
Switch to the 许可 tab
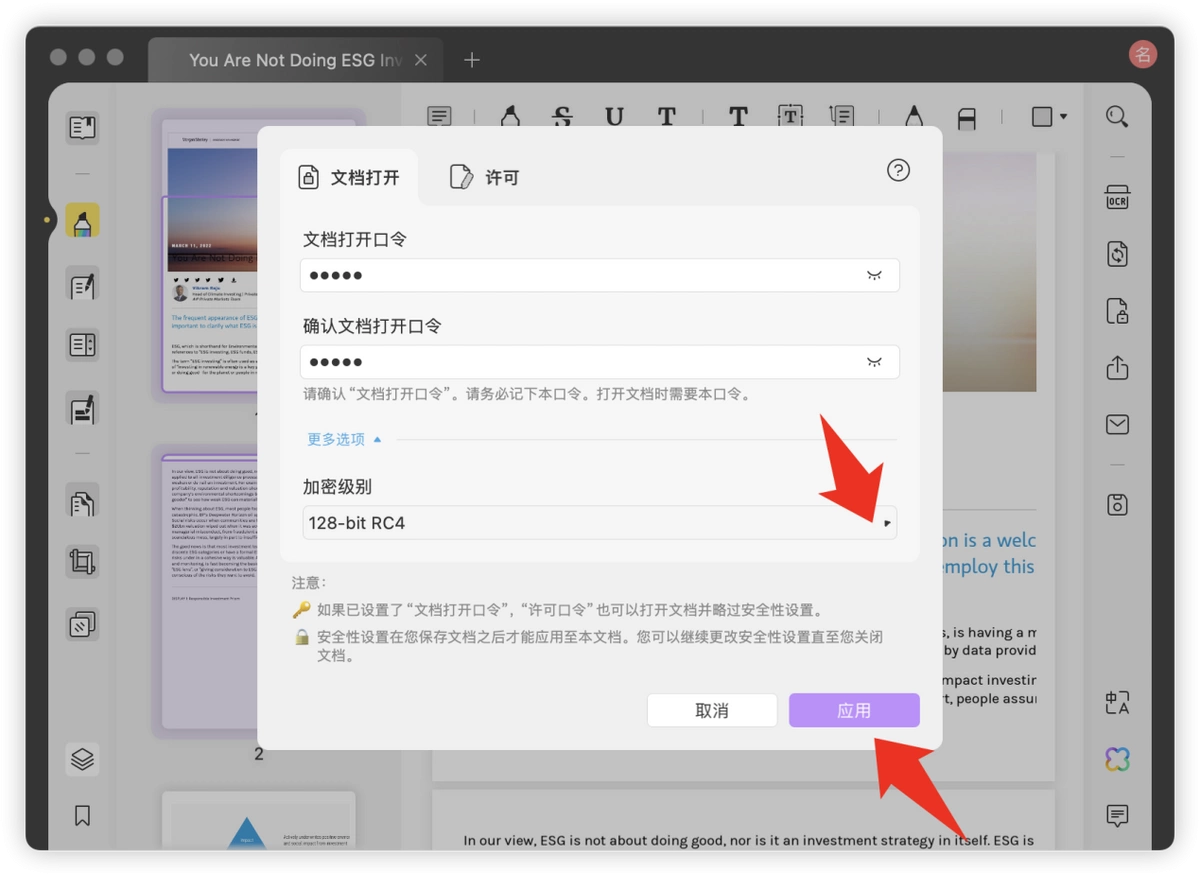pyautogui.click(x=484, y=178)
